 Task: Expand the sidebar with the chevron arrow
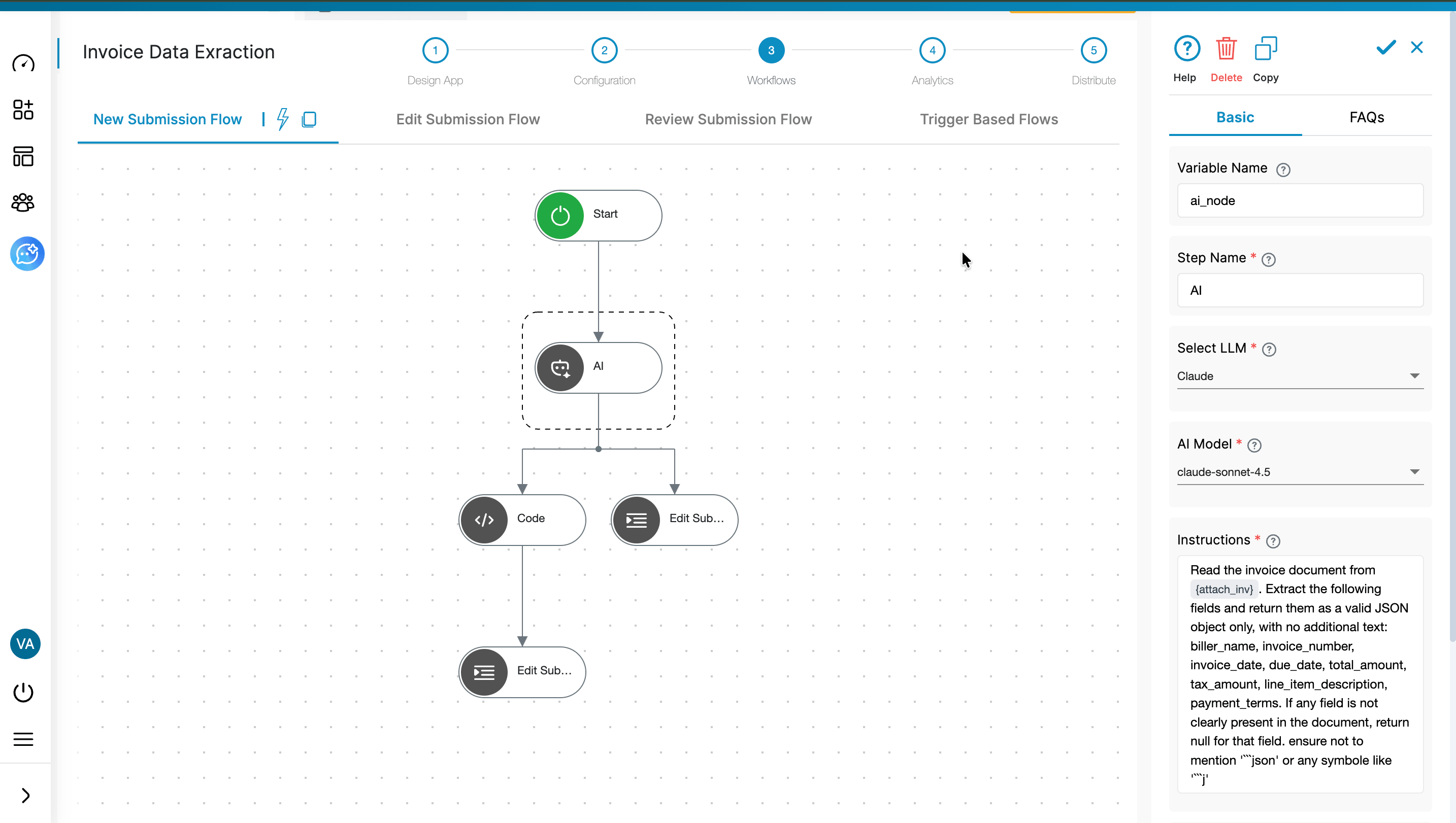[x=25, y=795]
